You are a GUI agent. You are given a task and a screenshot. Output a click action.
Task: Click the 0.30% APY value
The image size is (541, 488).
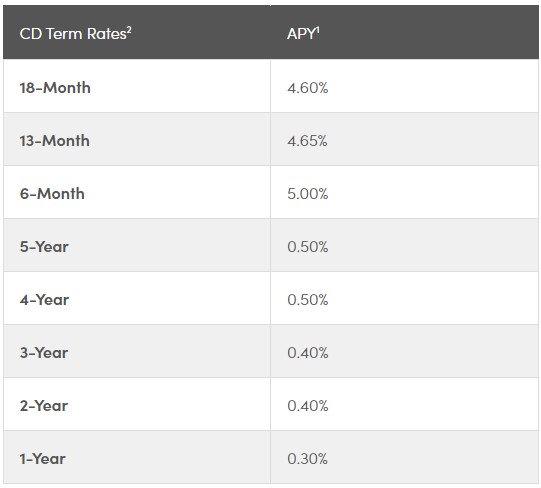(x=307, y=459)
